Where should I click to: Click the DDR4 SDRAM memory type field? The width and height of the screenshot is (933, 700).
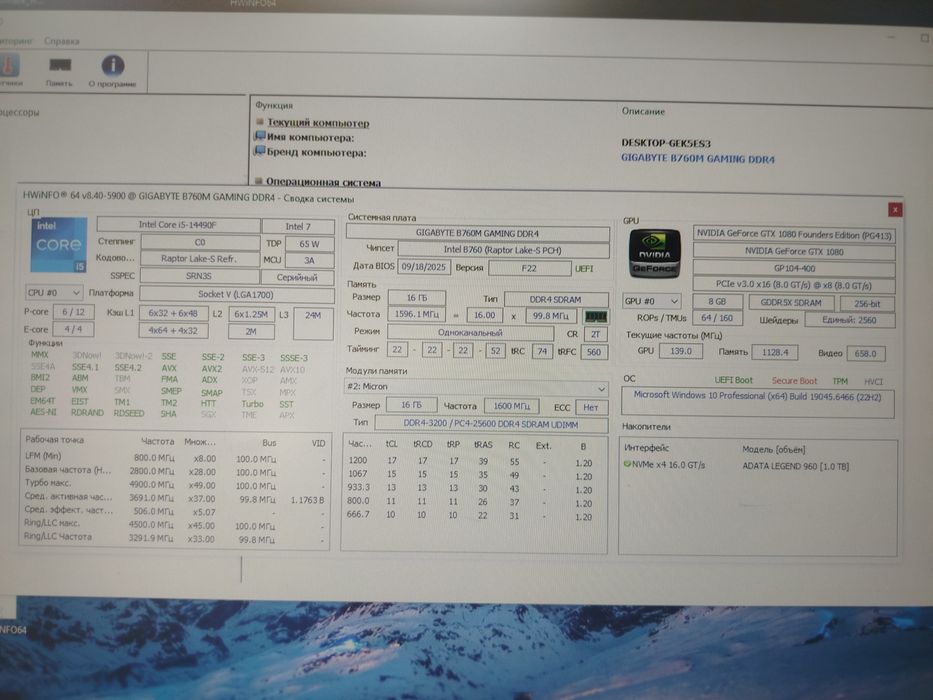click(556, 299)
